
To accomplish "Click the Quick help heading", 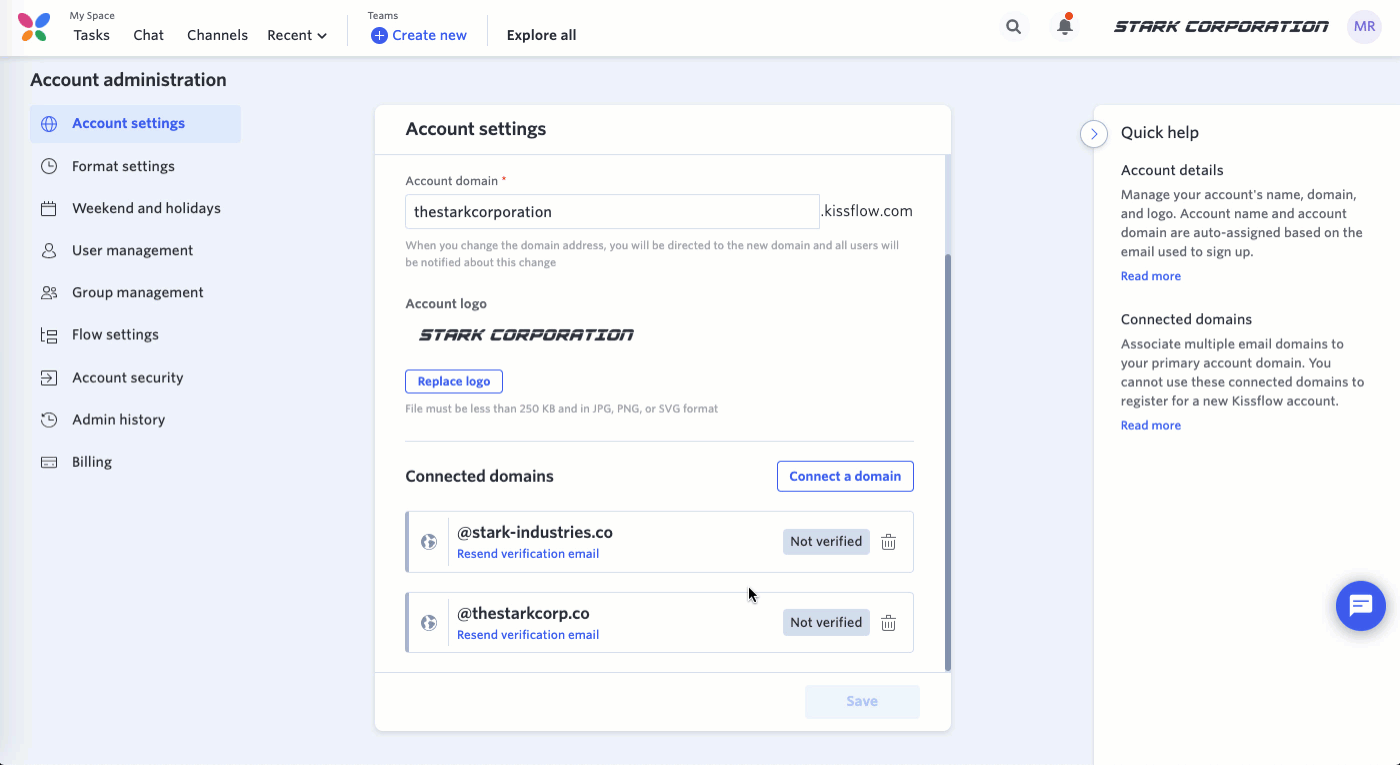I will tap(1160, 133).
